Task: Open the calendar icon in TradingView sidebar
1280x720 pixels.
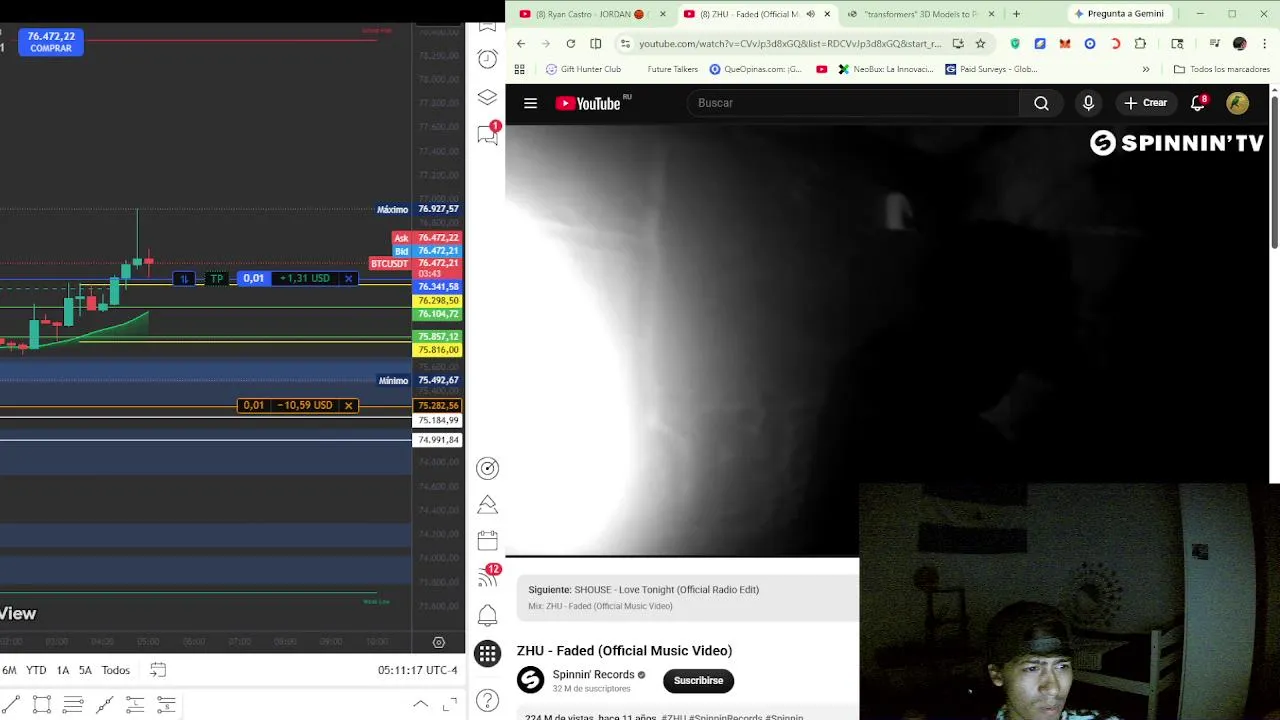Action: point(487,541)
